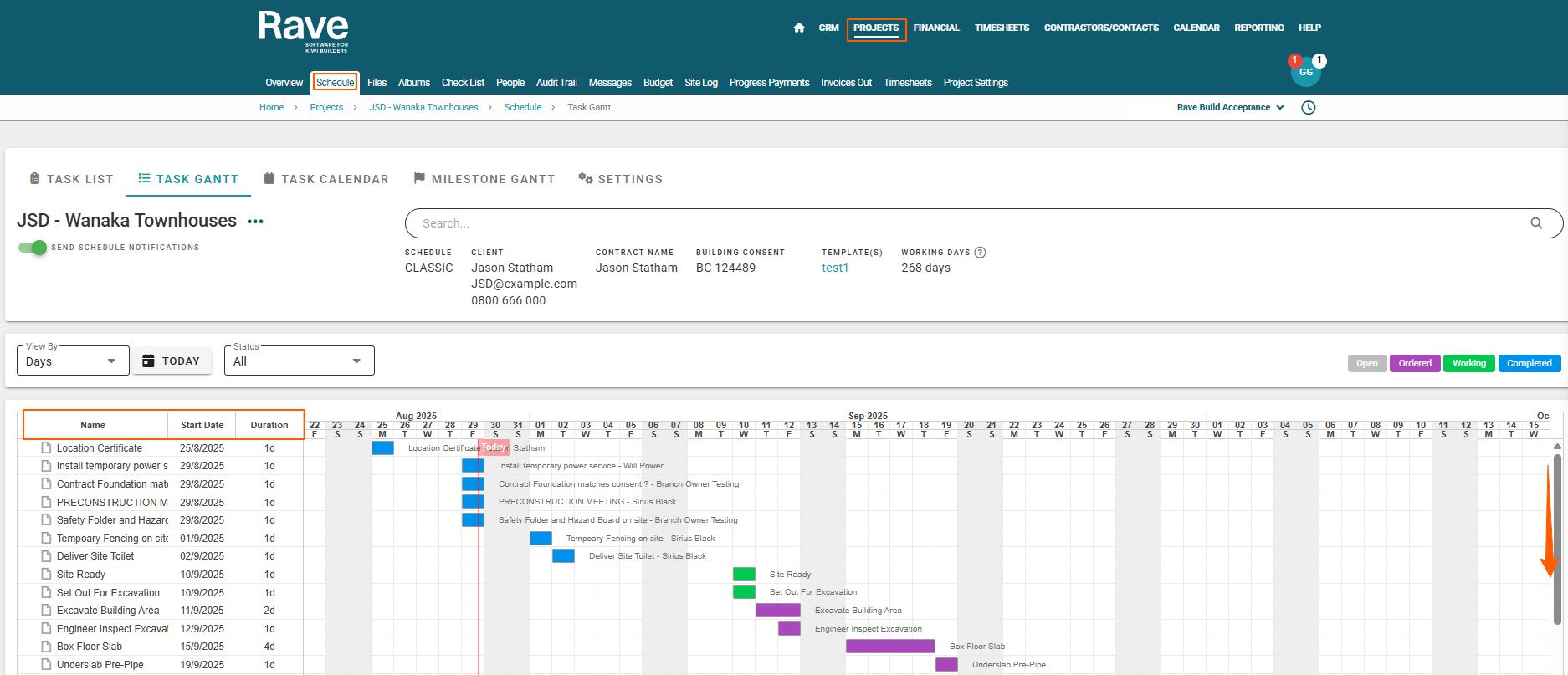Select the green Site Ready Gantt bar

744,574
